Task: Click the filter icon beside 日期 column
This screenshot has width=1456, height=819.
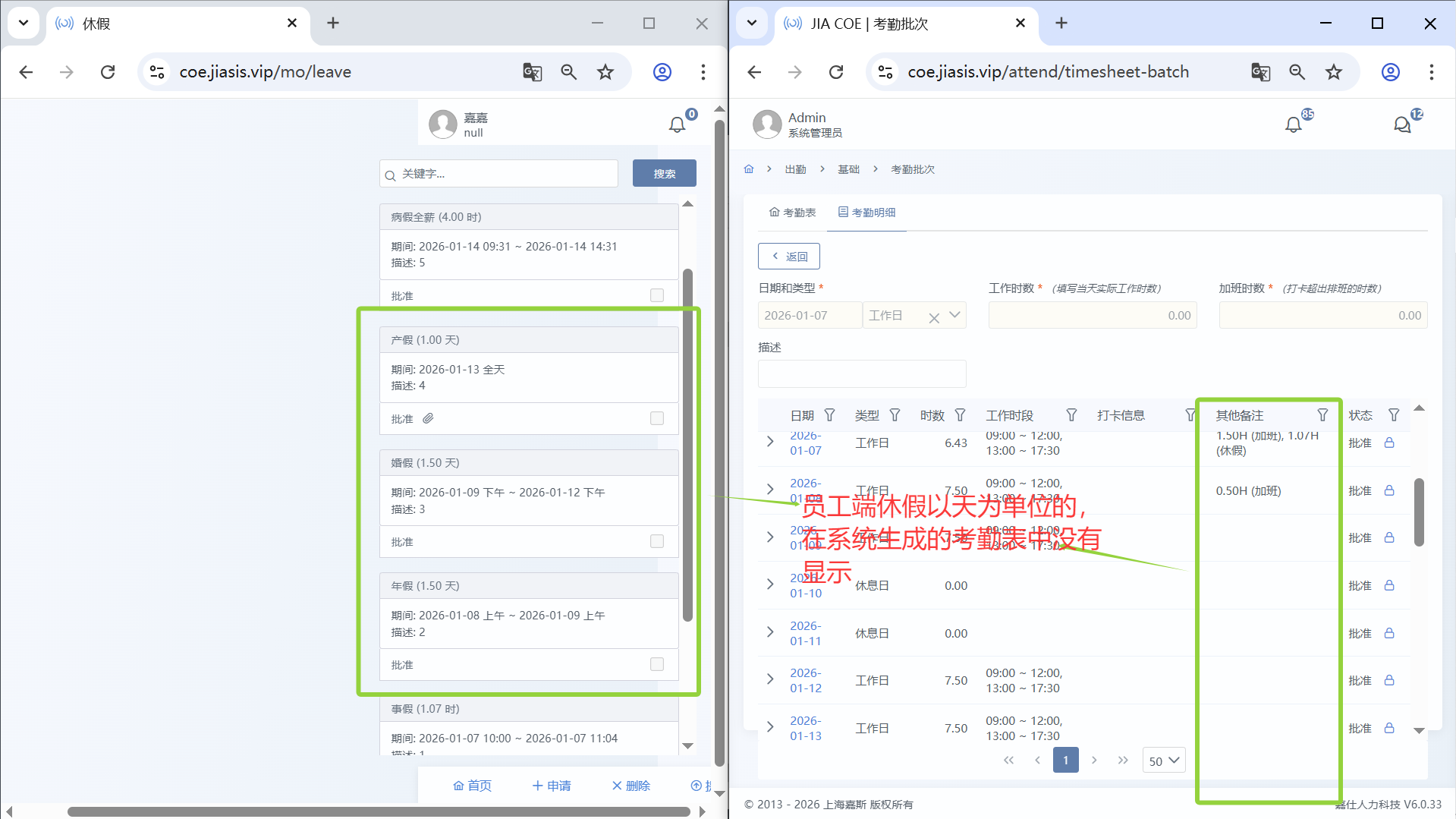Action: click(829, 415)
